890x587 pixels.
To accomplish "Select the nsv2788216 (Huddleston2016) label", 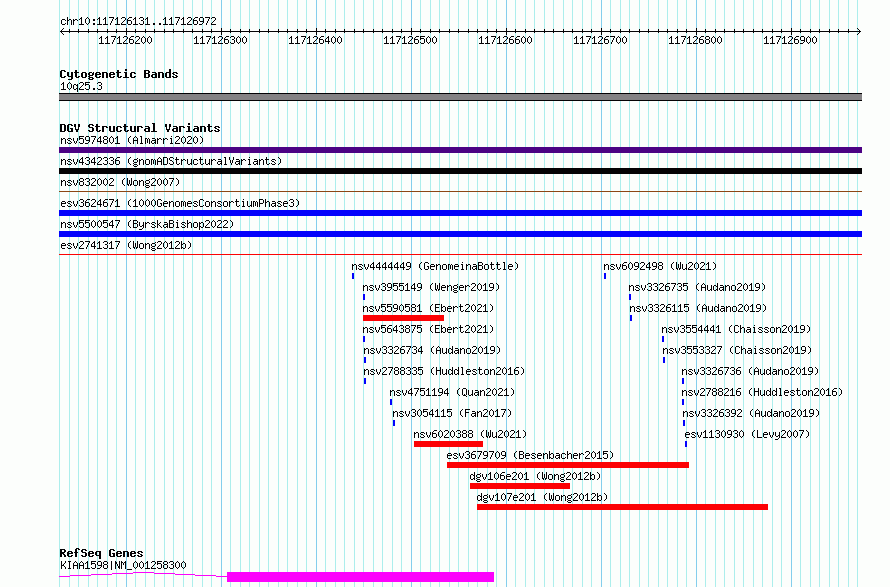I will tap(762, 392).
